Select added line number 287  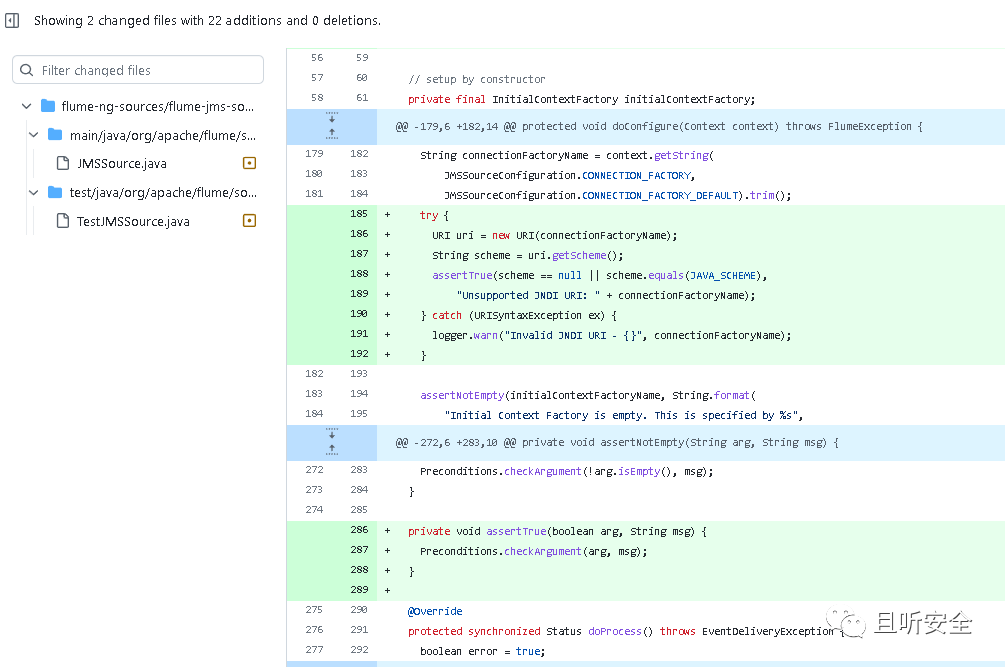[359, 550]
